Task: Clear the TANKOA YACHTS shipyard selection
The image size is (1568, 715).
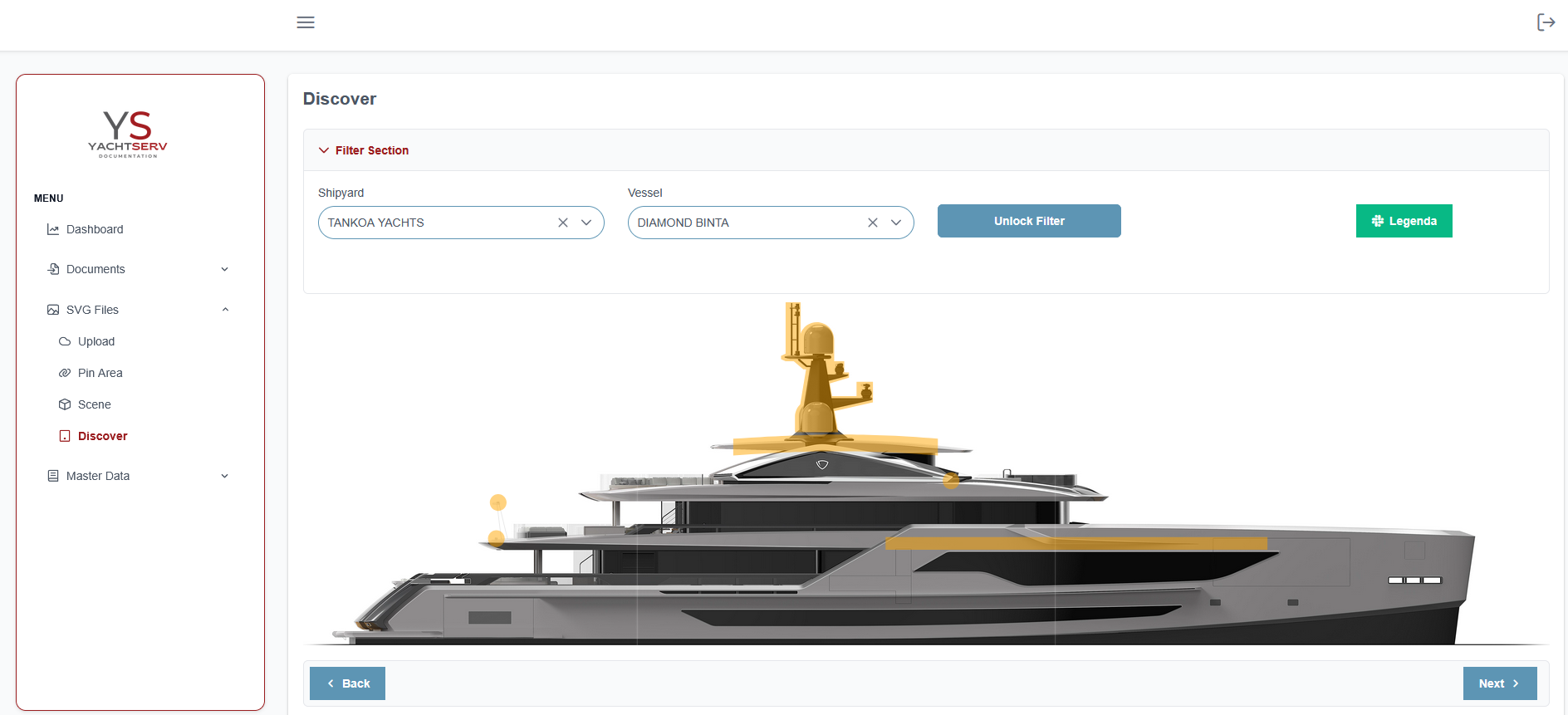Action: [x=563, y=223]
